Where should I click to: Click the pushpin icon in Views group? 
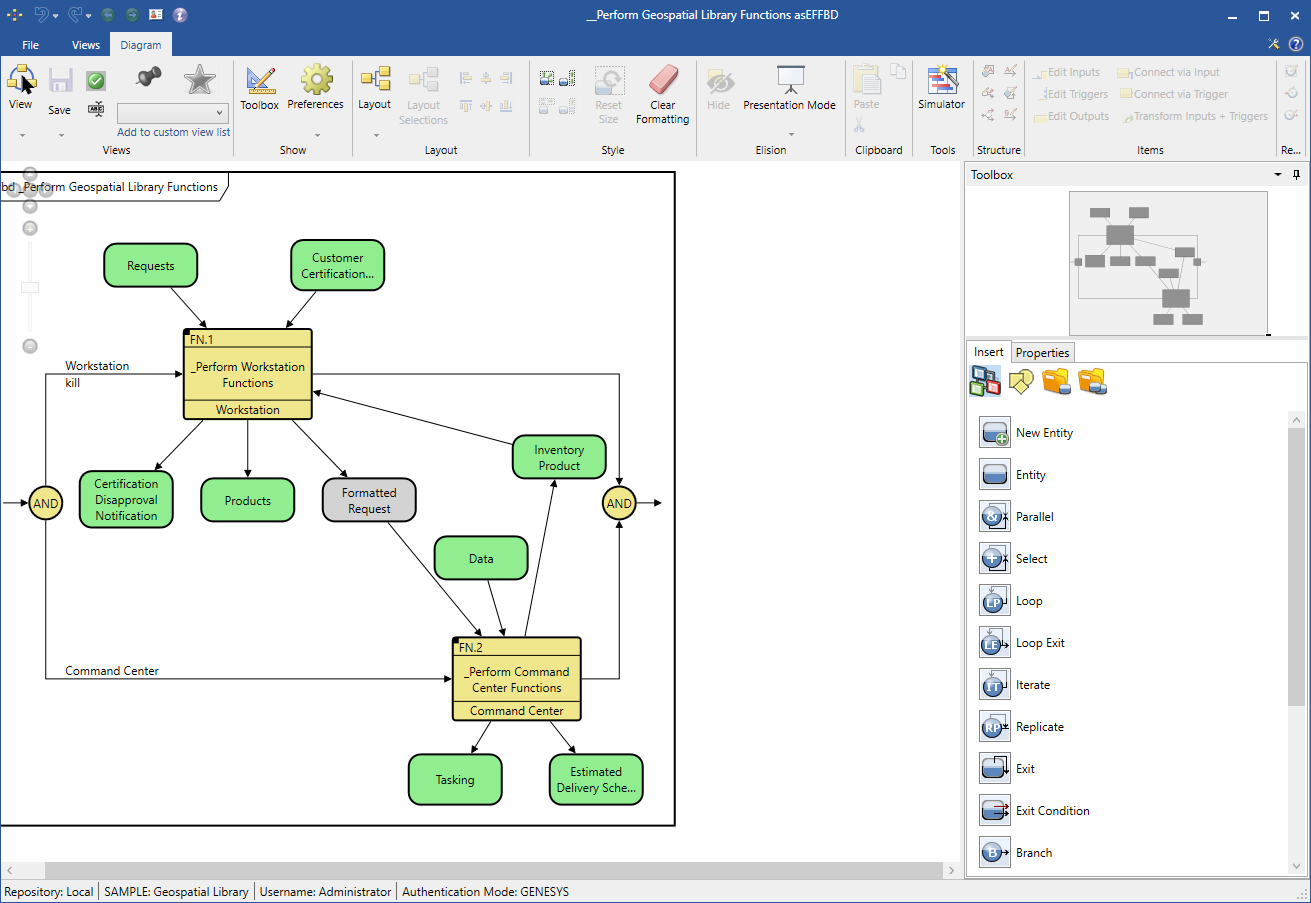[x=148, y=78]
